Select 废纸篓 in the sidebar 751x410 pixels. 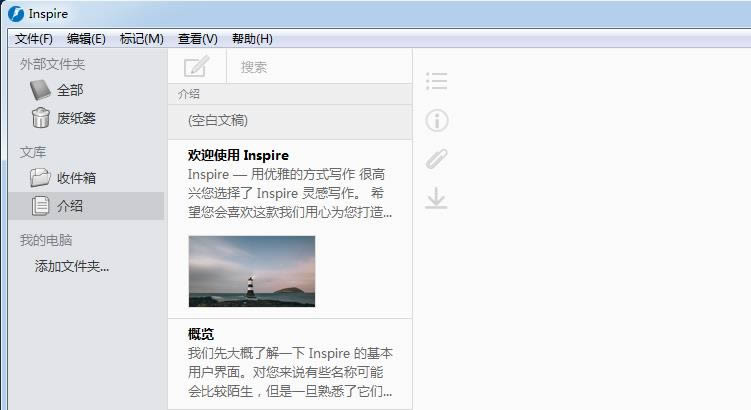[x=76, y=118]
